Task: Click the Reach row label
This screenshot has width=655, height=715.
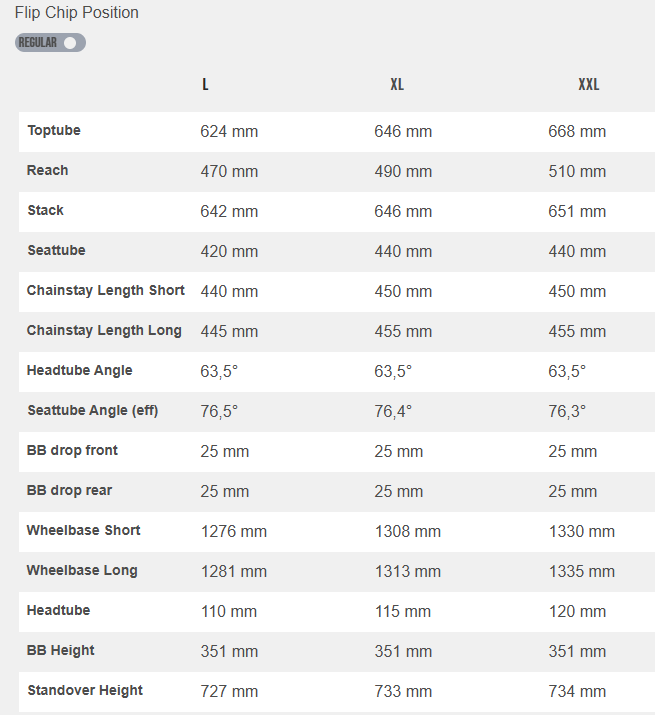Action: [48, 171]
